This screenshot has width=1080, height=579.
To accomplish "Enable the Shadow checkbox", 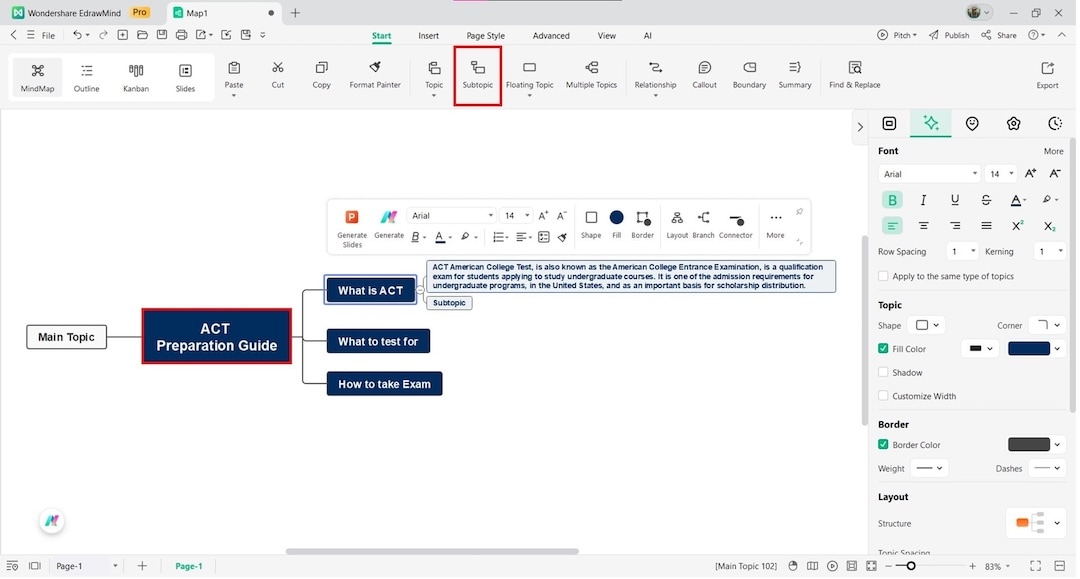I will coord(883,372).
